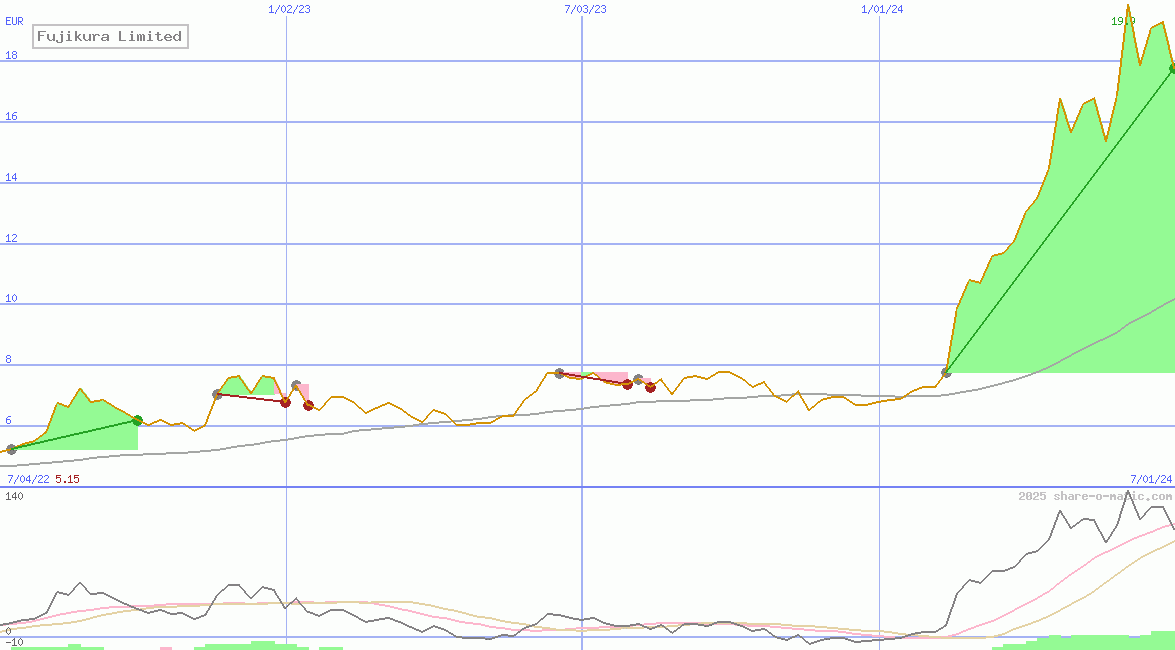Click the gray entry marker before 7/03/23 line
Viewport: 1175px width, 650px height.
(559, 373)
